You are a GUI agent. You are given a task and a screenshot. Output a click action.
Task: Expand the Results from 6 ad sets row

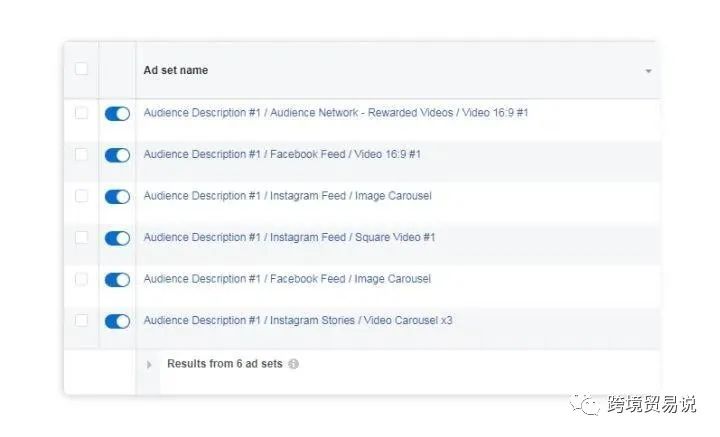coord(149,365)
